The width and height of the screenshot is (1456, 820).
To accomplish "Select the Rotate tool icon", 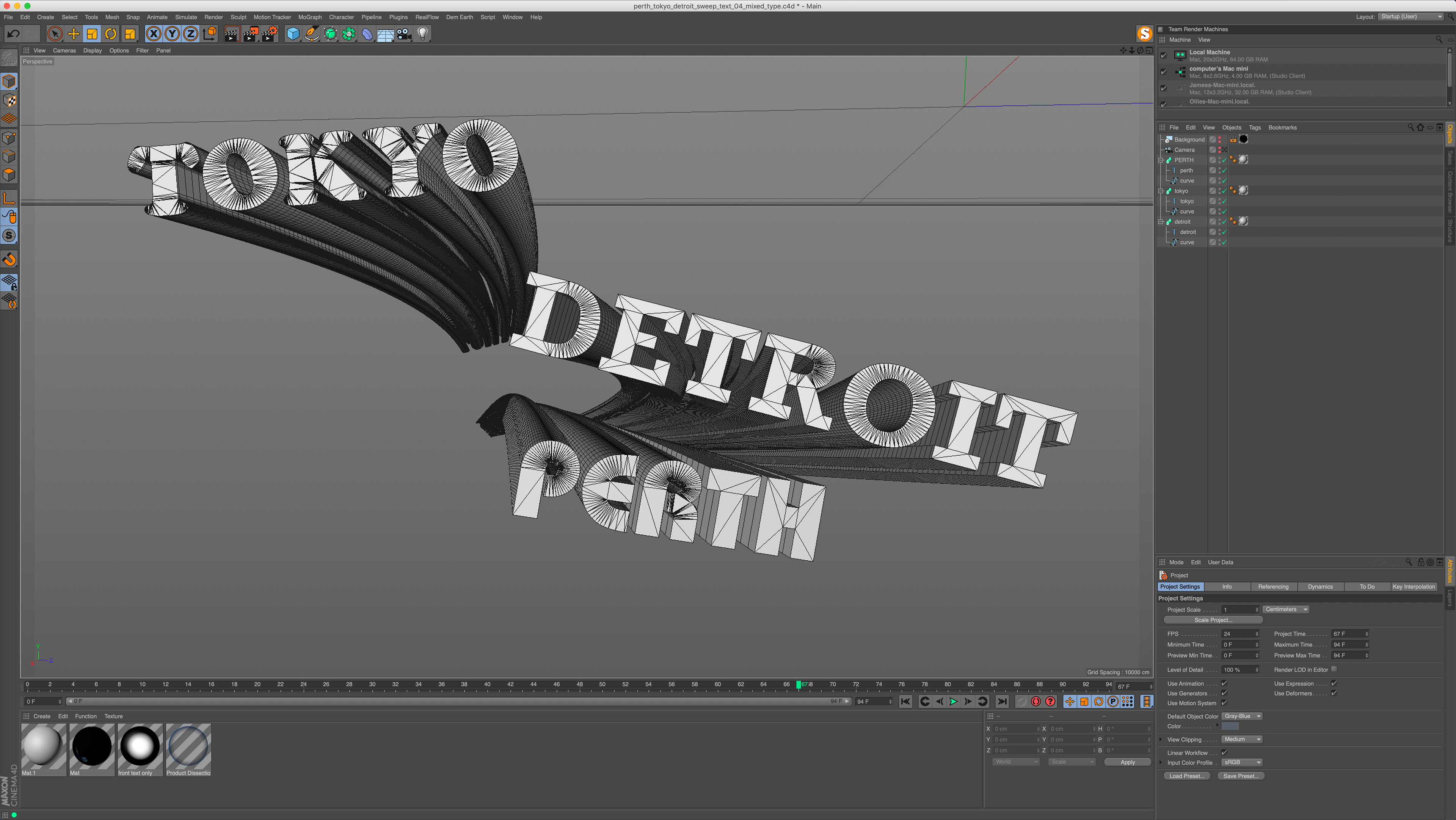I will pos(111,34).
